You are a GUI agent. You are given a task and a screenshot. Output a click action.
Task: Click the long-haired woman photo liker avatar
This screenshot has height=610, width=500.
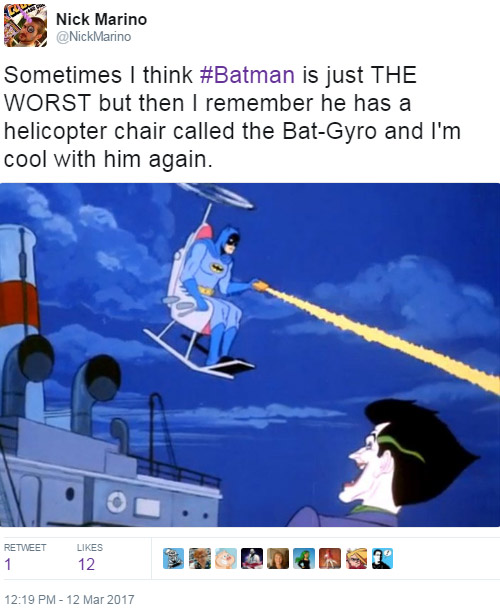point(278,558)
